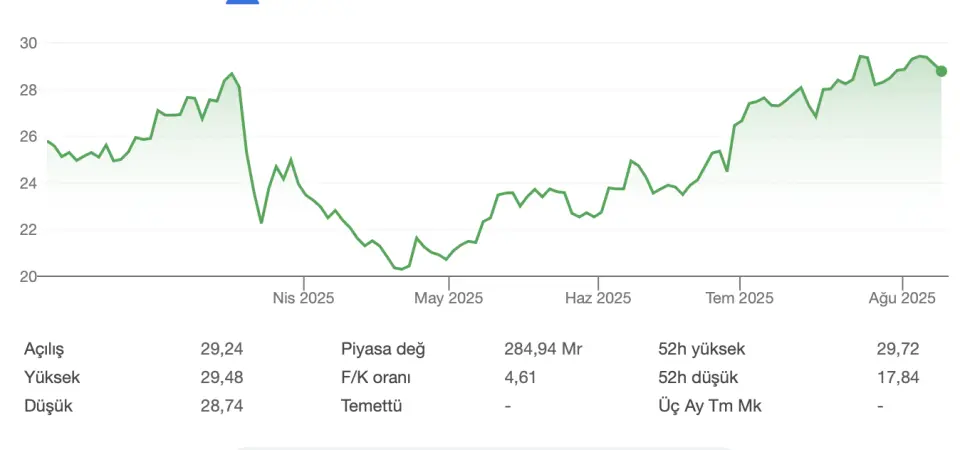The width and height of the screenshot is (960, 450).
Task: Click the Düşük value 28,74
Action: pos(222,405)
